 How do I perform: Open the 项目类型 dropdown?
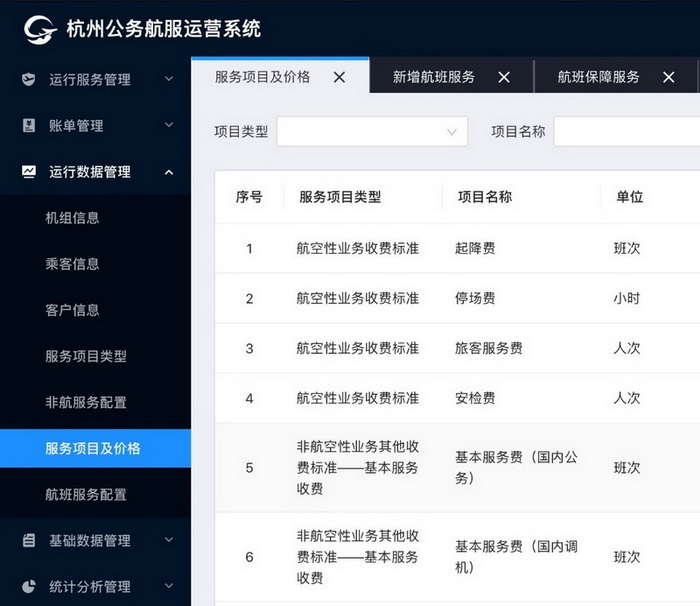(x=372, y=131)
